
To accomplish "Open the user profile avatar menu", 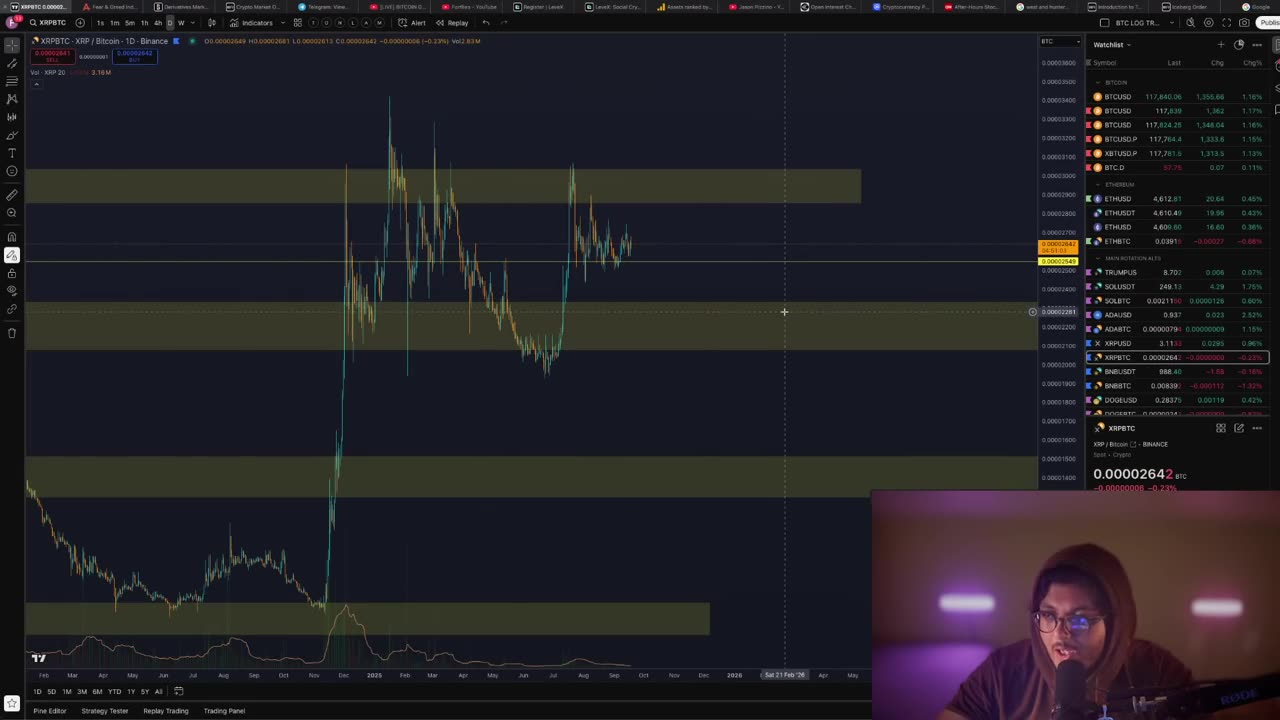I will click(11, 23).
